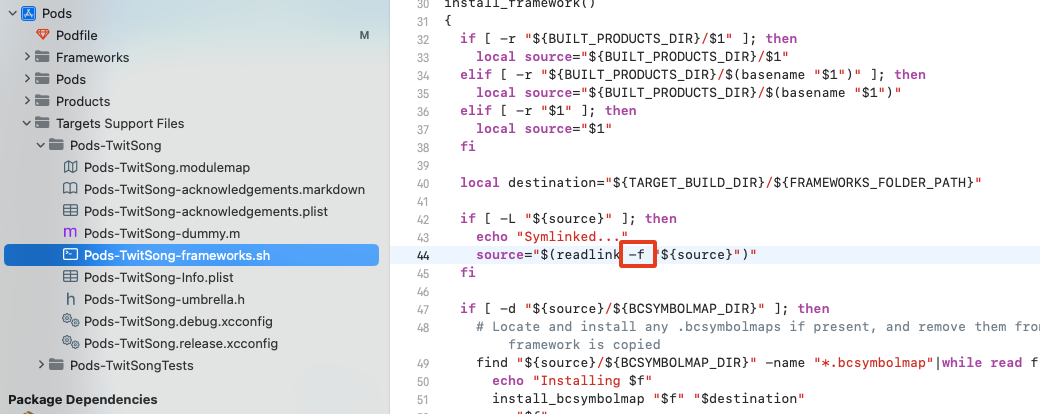Viewport: 1040px width, 414px height.
Task: Click the acknowledgements.markdown file icon
Action: [x=70, y=189]
